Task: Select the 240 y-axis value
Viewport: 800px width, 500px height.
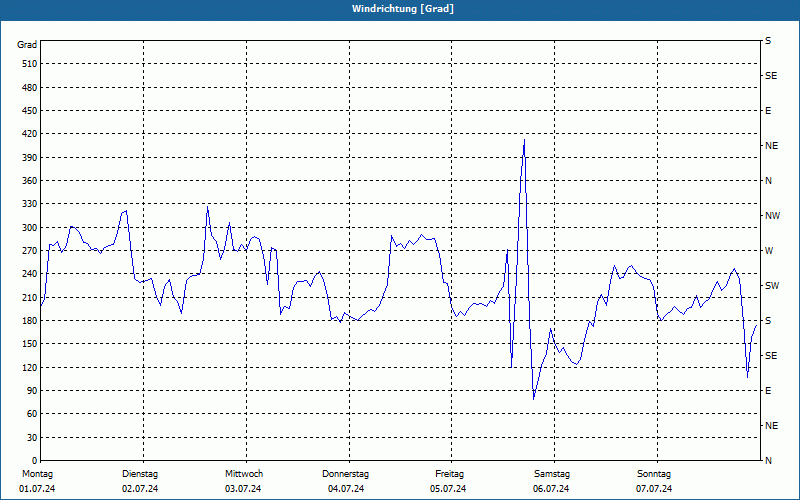Action: point(30,274)
